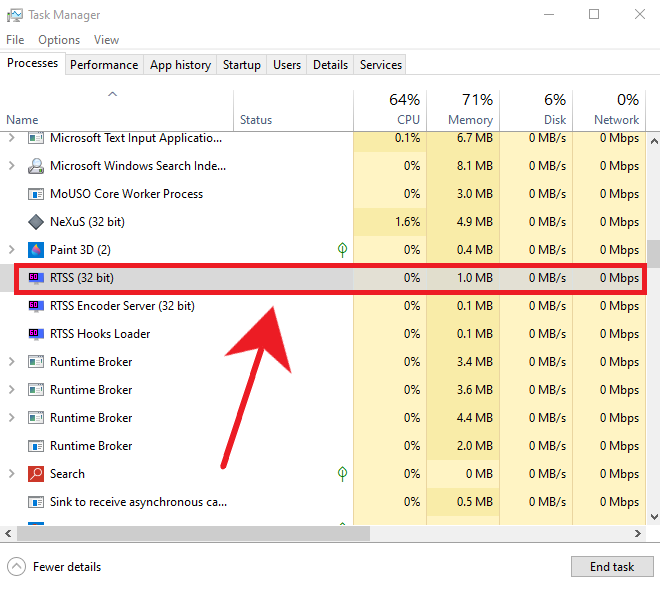Click the Task Manager title bar icon

[15, 15]
